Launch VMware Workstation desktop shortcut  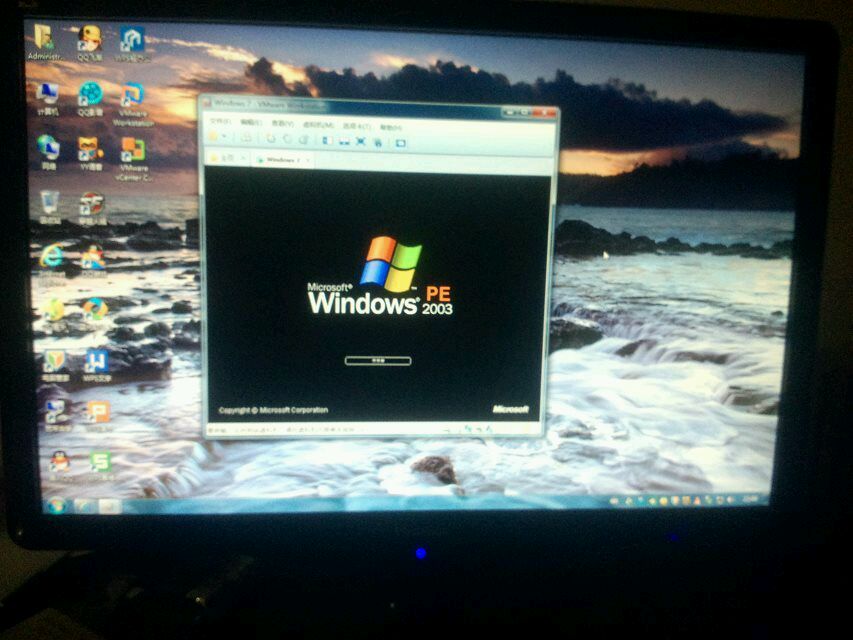click(133, 104)
